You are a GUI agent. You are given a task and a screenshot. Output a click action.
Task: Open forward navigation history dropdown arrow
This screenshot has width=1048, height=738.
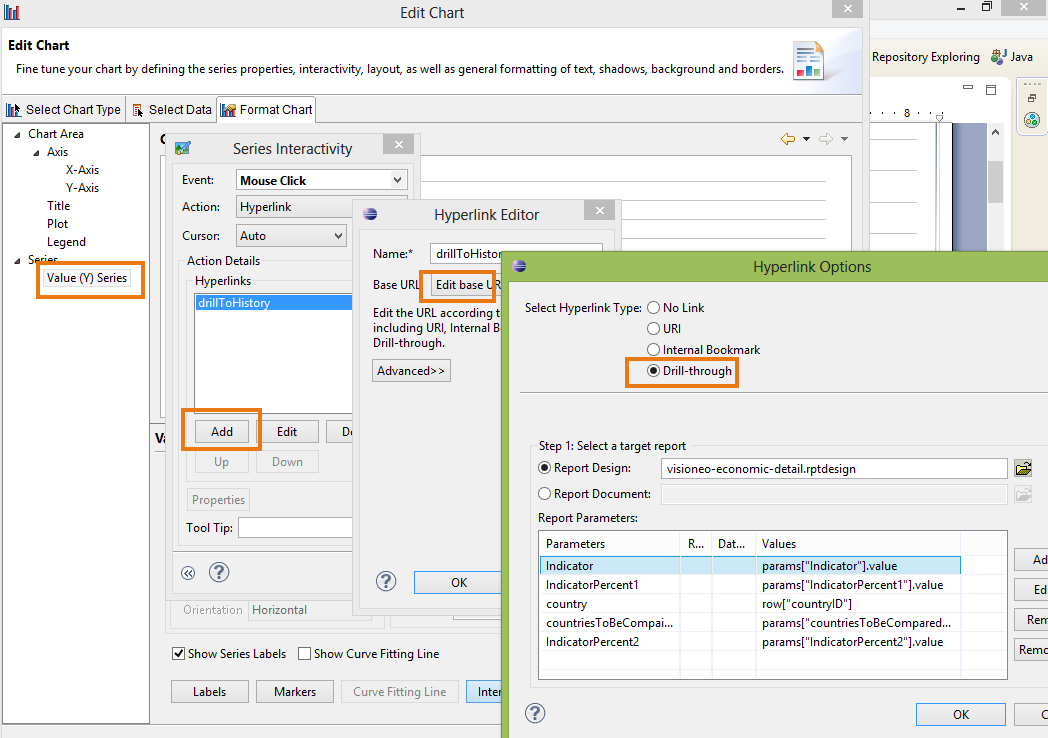pos(844,139)
